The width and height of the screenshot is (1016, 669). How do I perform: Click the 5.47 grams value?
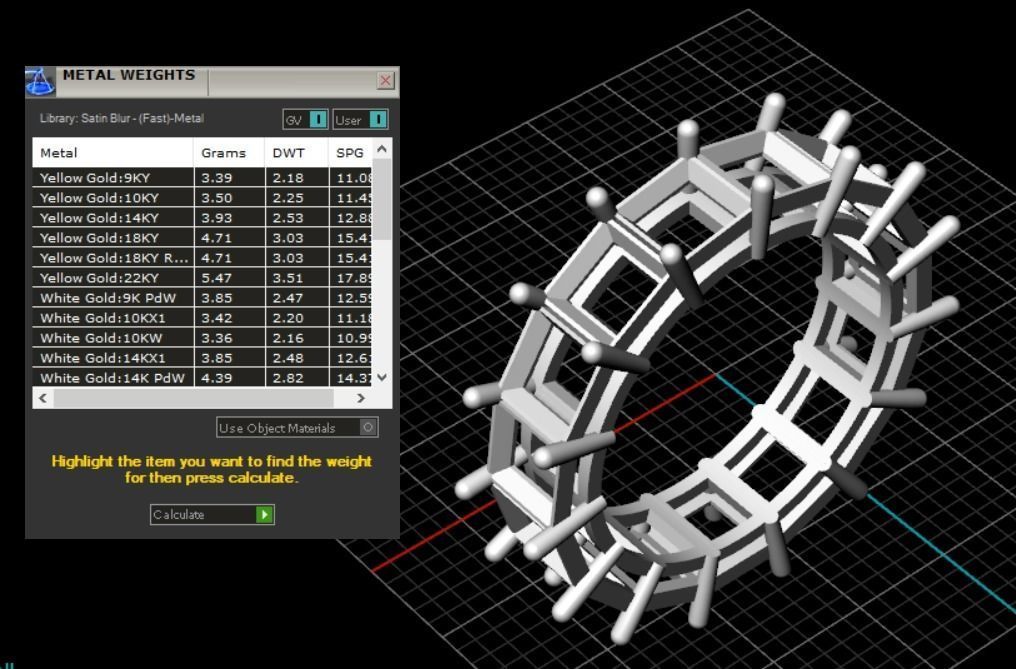(x=216, y=278)
